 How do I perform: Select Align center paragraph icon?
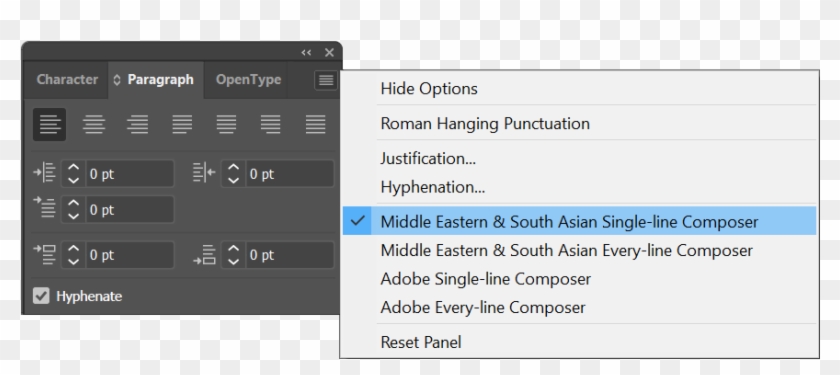tap(94, 124)
